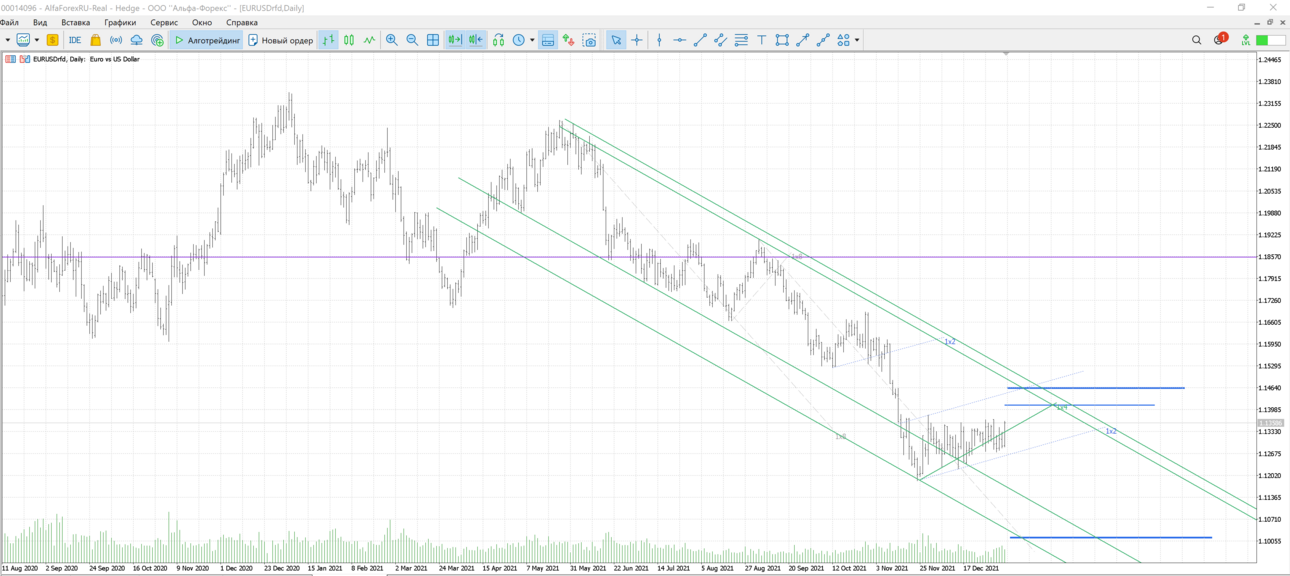Viewport: 1290px width, 576px height.
Task: Click the 23 Dec 2020 date label
Action: coord(282,568)
